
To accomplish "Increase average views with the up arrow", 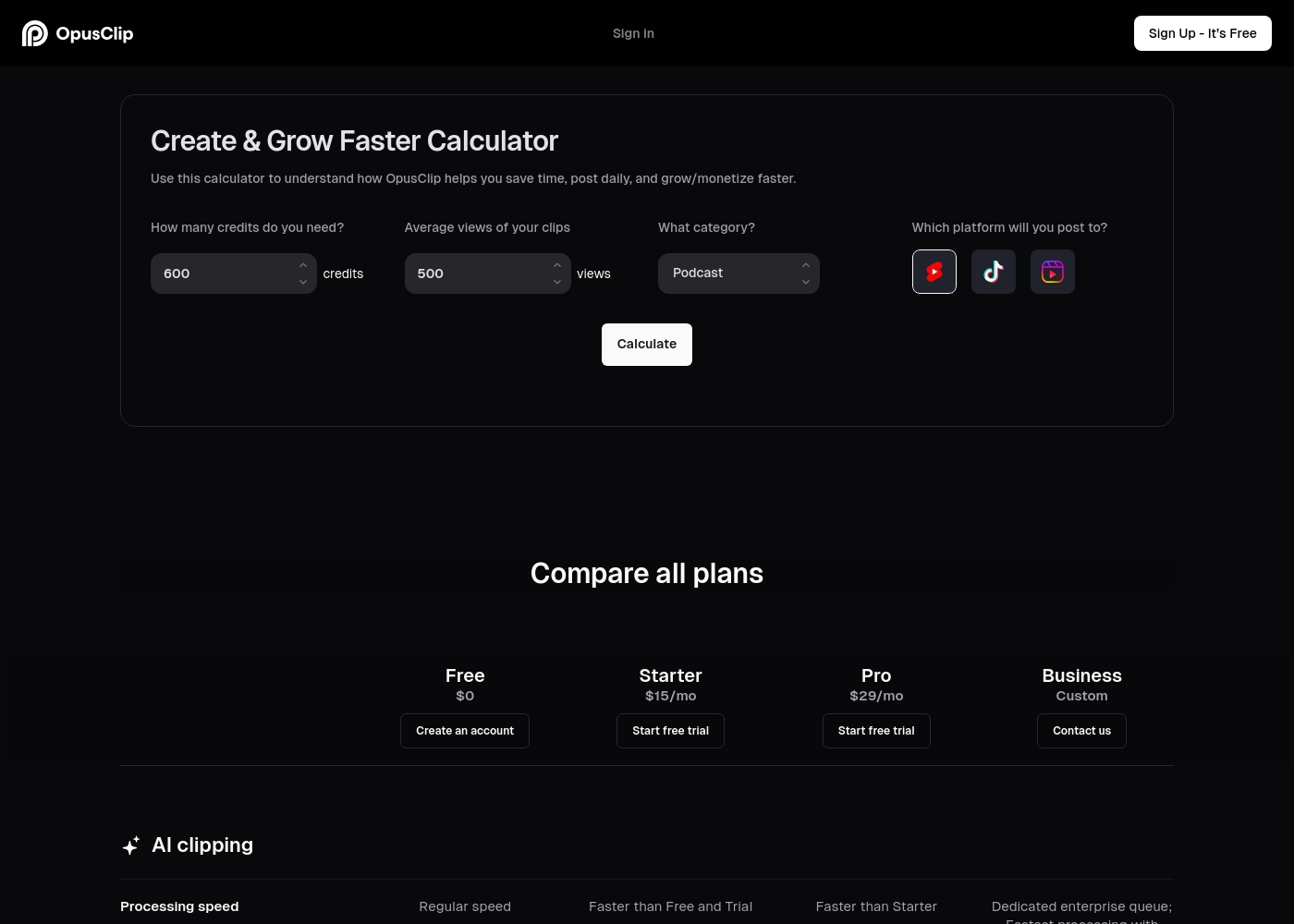I will pos(557,265).
